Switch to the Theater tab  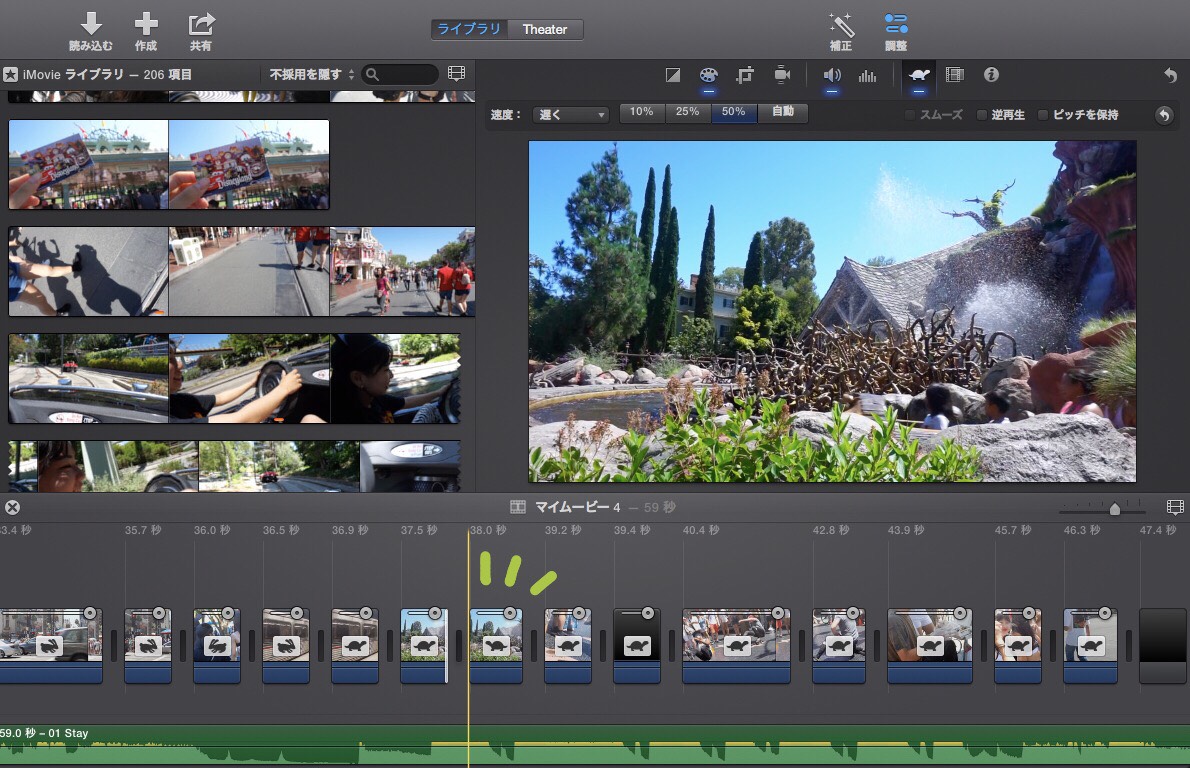tap(545, 30)
